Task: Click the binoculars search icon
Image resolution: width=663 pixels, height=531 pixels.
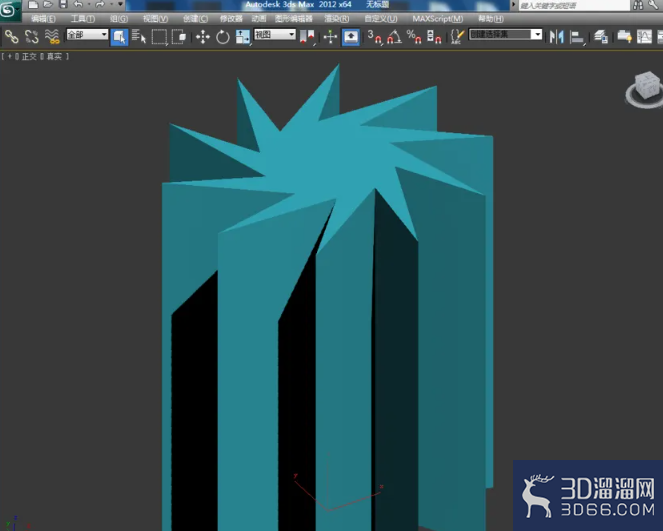Action: click(x=638, y=5)
